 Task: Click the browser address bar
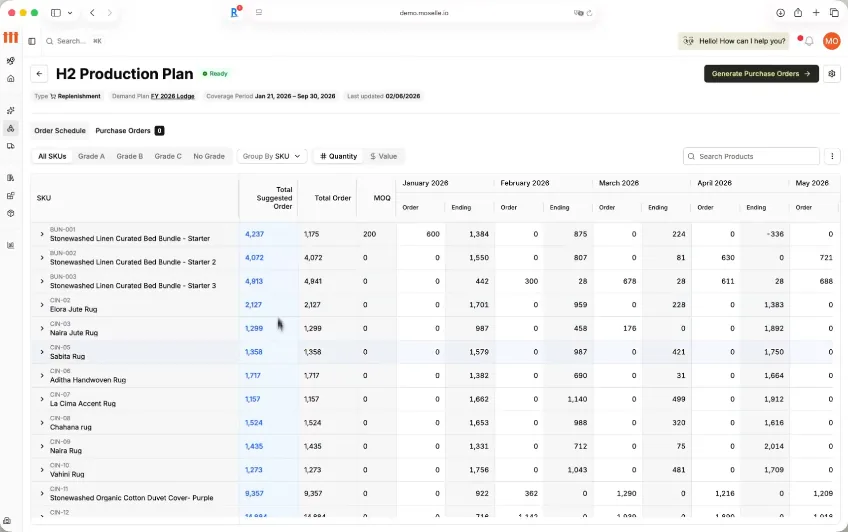point(424,12)
